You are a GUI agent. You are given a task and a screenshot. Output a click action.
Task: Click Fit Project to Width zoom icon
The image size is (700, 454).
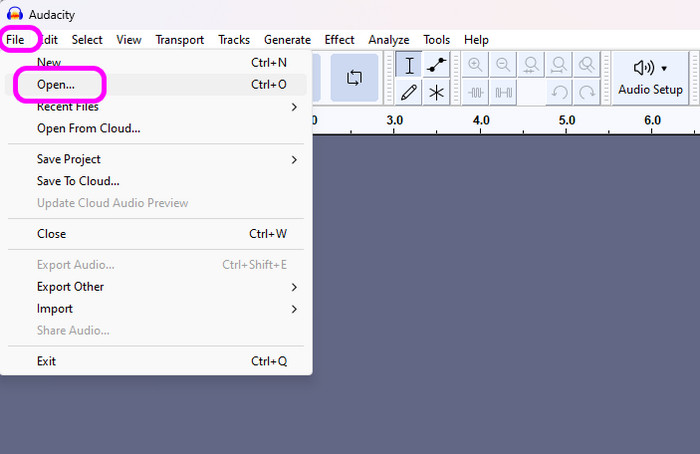point(558,65)
